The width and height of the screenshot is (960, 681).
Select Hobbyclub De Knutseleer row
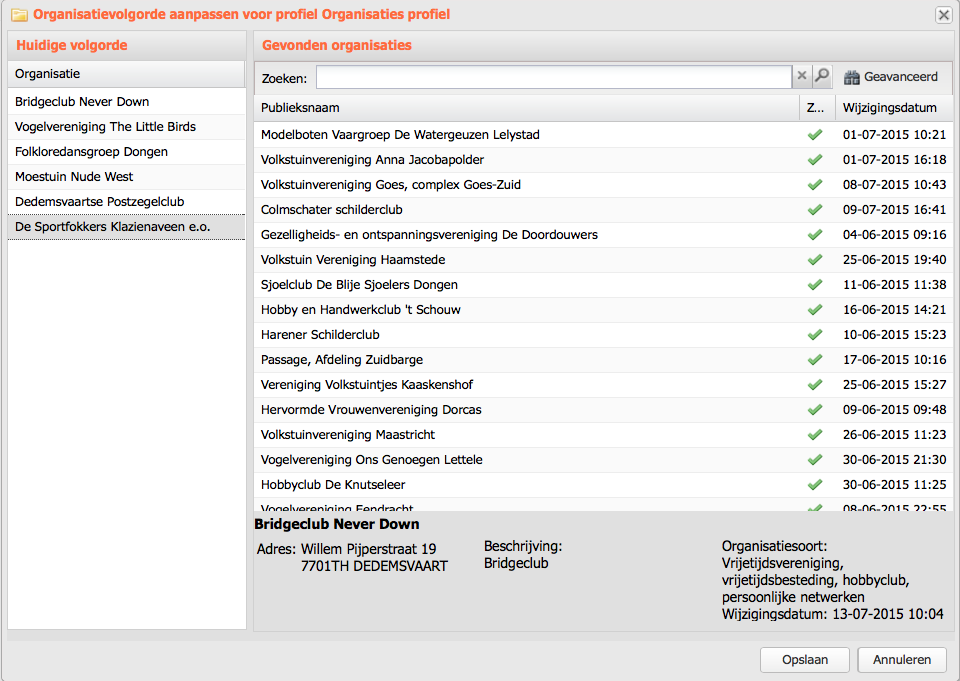[x=603, y=485]
